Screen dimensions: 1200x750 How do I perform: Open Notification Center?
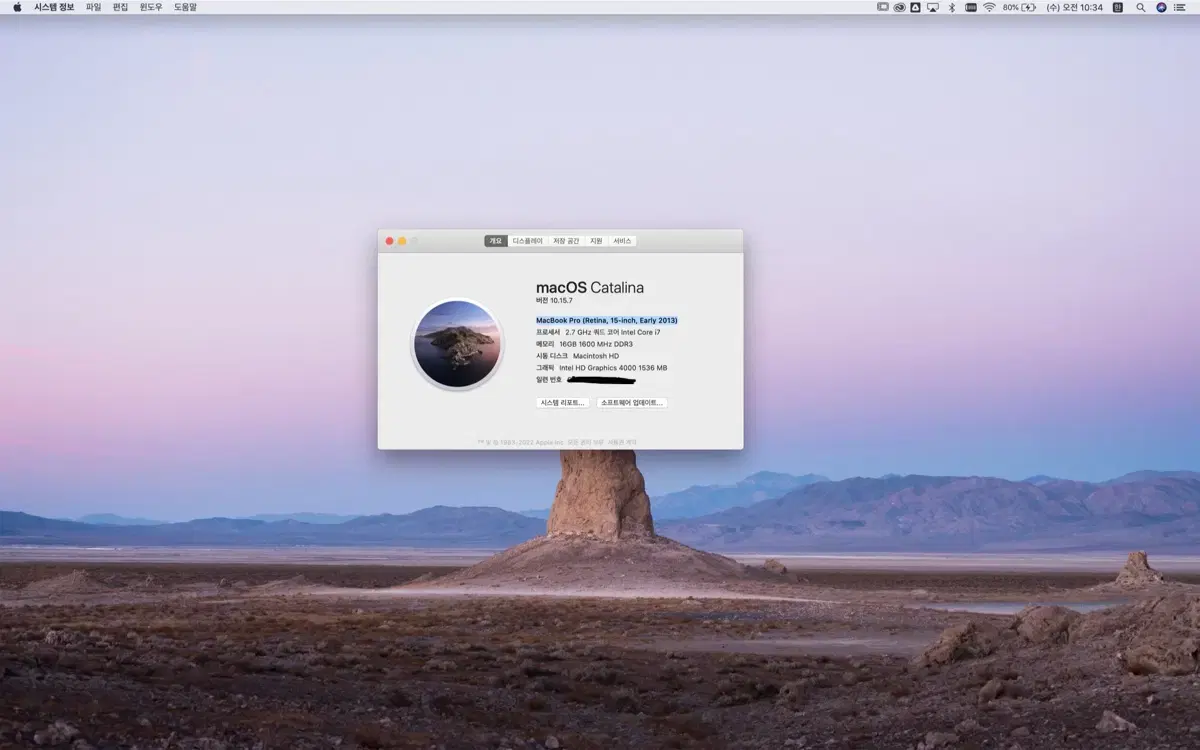(x=1178, y=7)
